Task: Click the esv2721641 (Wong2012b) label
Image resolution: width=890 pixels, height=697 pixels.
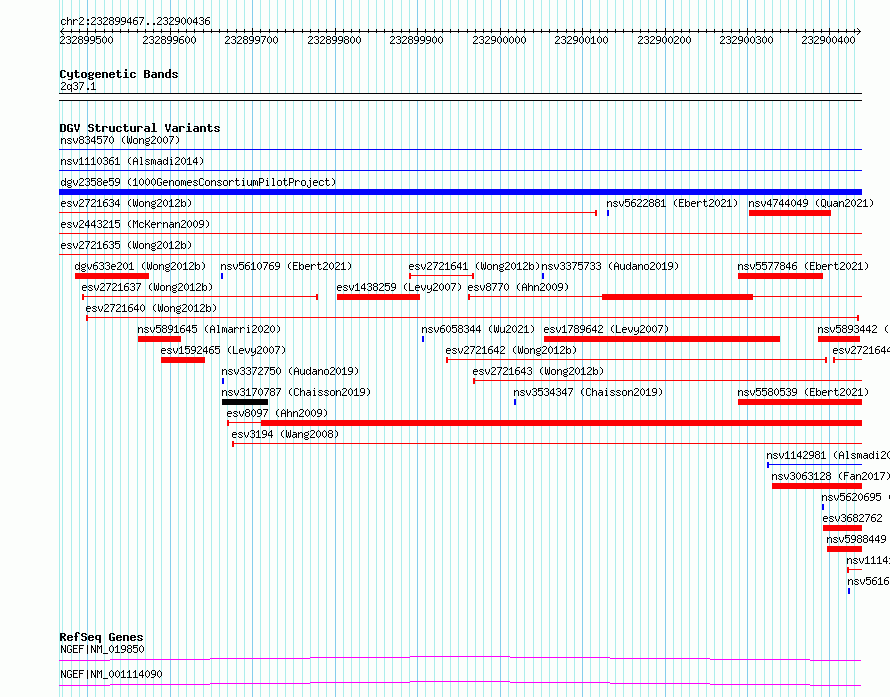Action: point(474,266)
